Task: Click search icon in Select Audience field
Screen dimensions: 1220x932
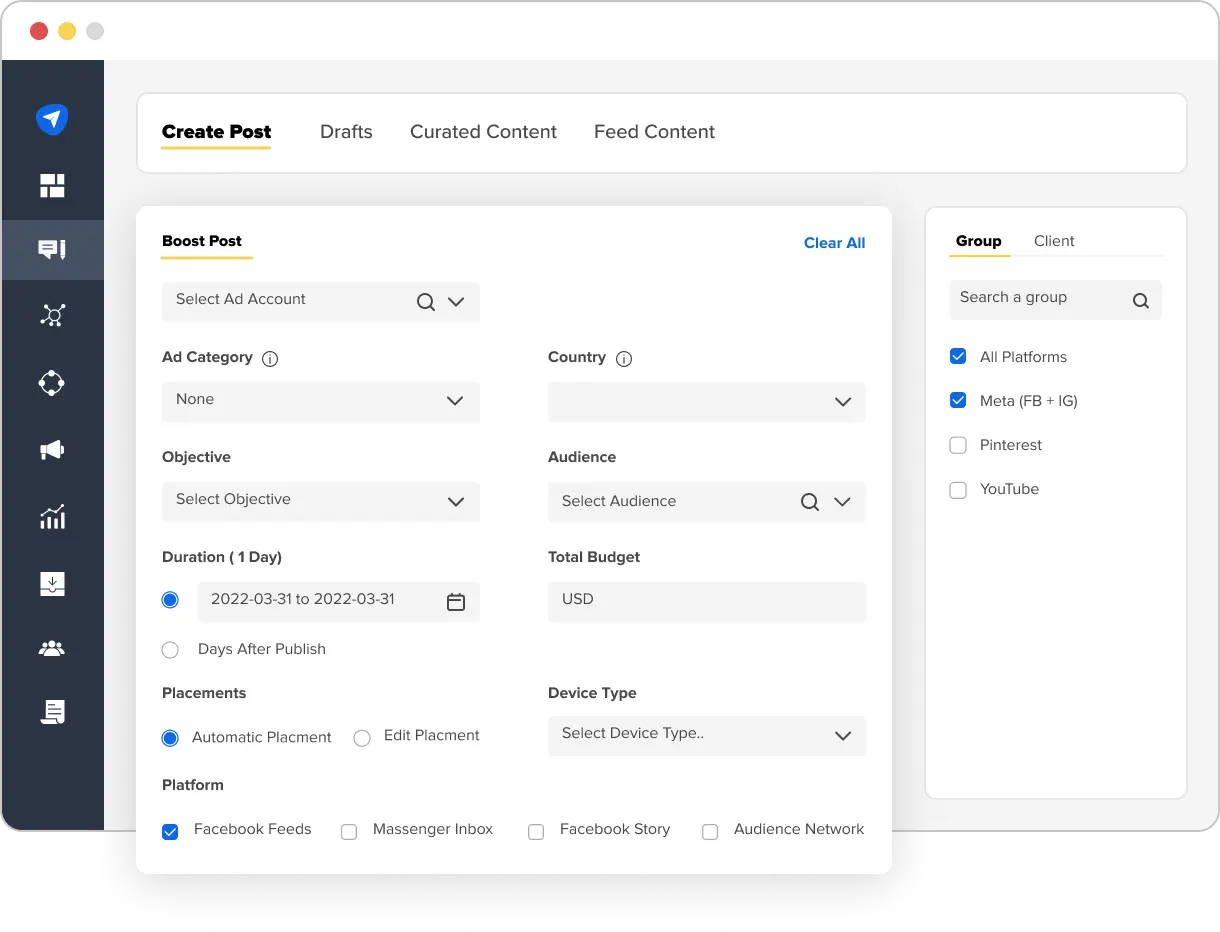Action: click(x=810, y=502)
